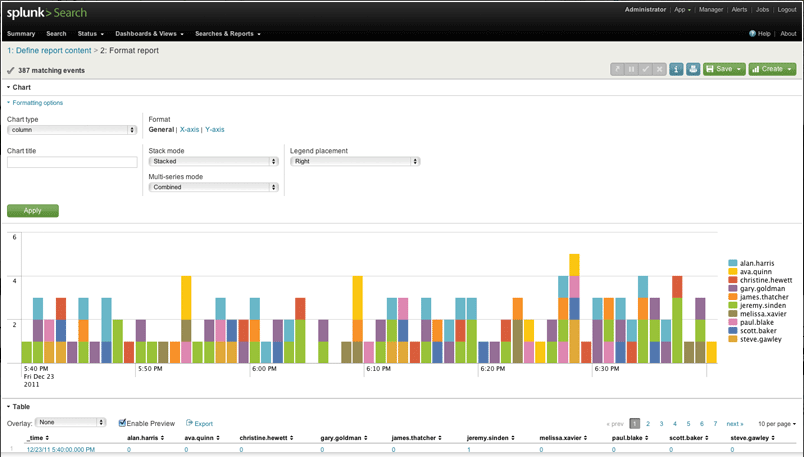Viewport: 804px width, 457px height.
Task: Click the cancel search X icon
Action: pyautogui.click(x=659, y=69)
